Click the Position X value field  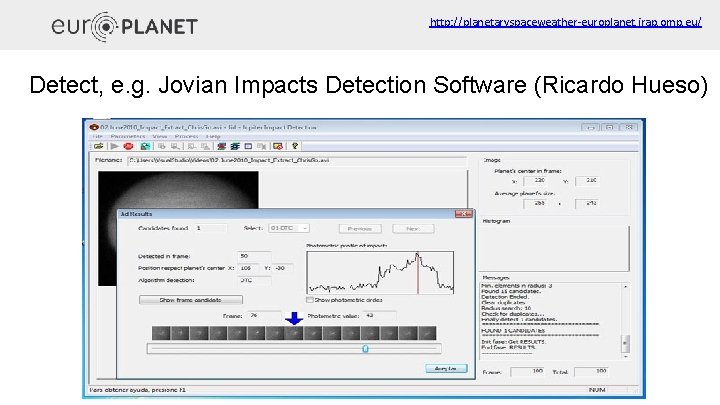248,268
